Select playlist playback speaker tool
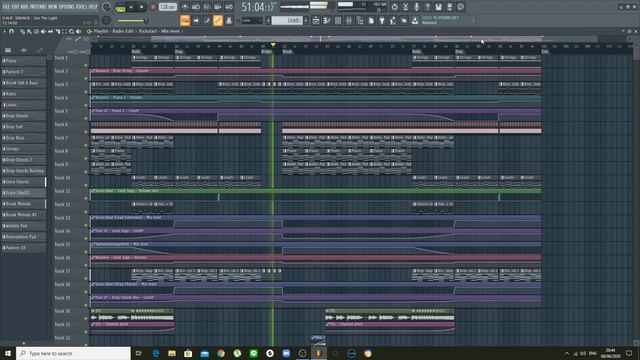Viewport: 640px width, 360px height. (x=78, y=31)
